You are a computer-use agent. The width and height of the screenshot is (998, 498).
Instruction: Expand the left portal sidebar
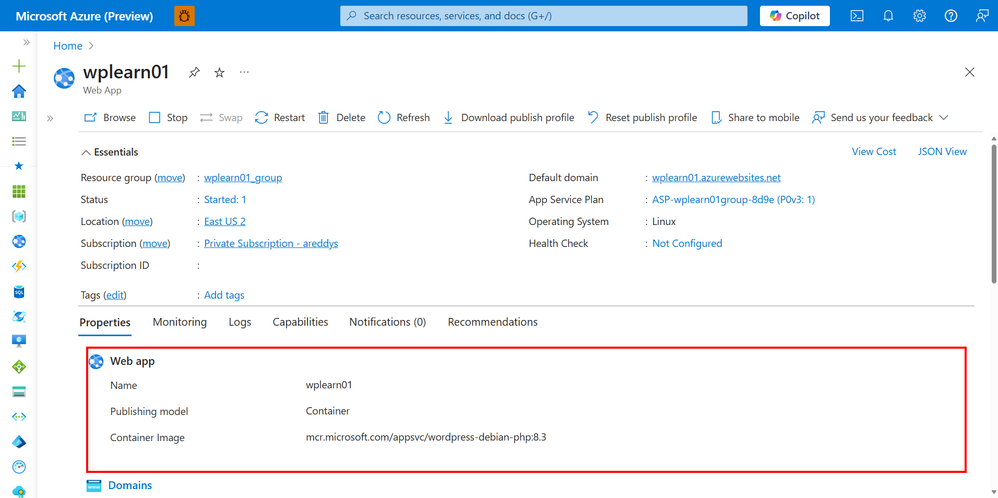coord(26,42)
